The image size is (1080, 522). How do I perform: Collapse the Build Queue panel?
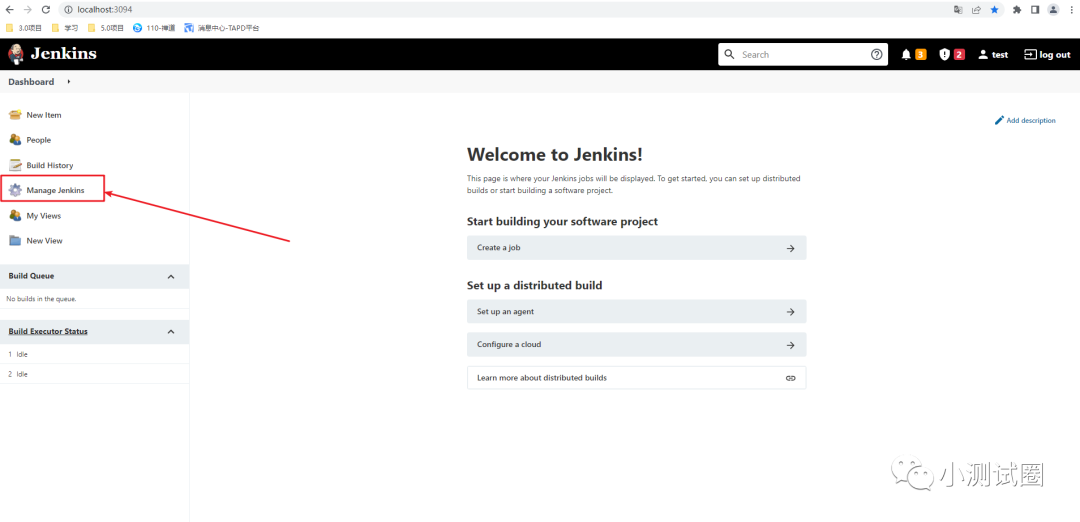(172, 276)
